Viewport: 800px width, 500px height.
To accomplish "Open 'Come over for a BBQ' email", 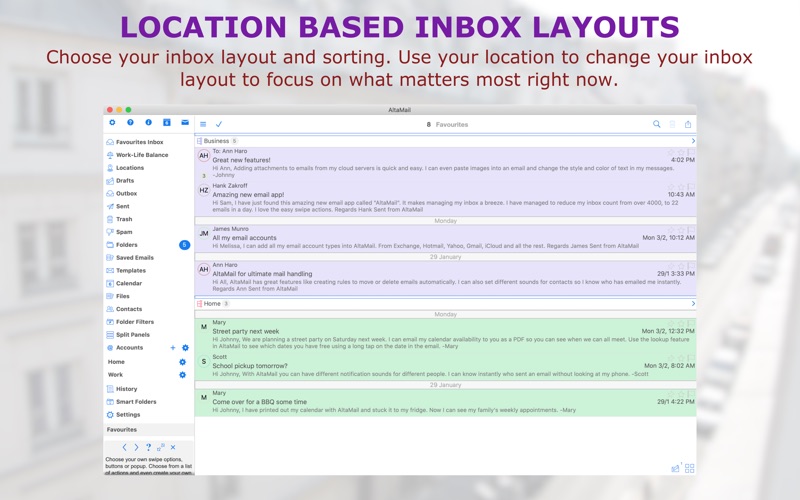I will 445,402.
